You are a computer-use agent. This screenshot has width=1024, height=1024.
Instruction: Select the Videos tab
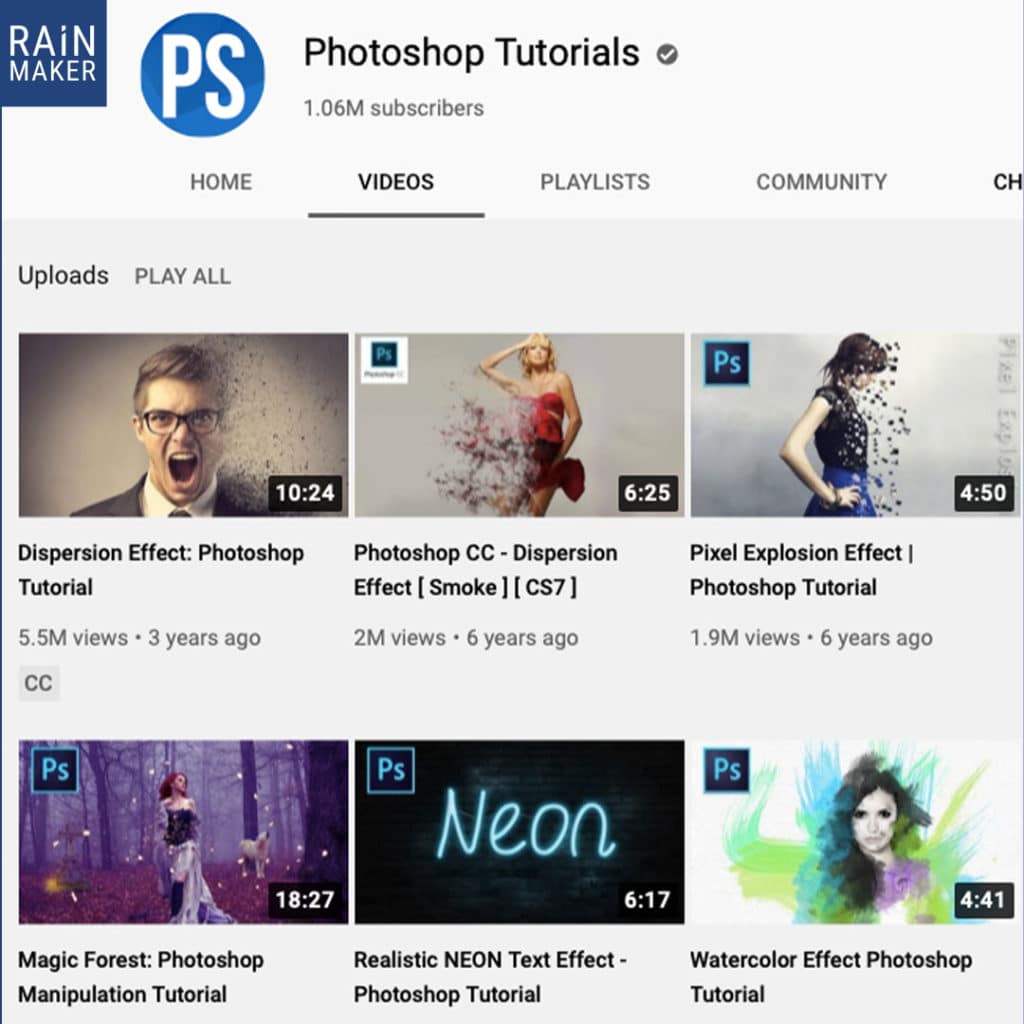(x=396, y=182)
